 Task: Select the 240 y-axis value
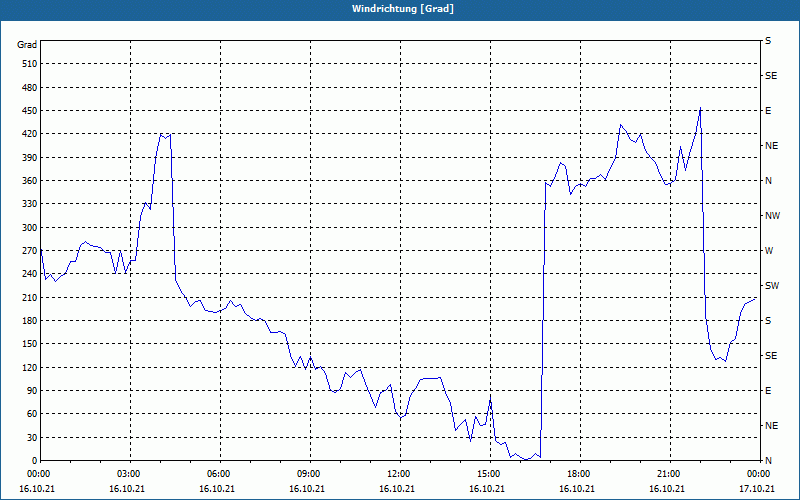[30, 274]
